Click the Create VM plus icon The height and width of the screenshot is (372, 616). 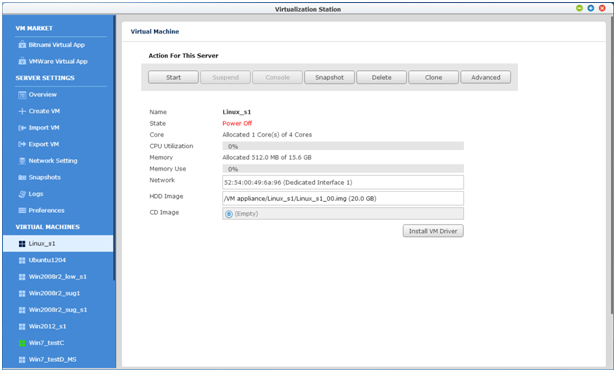click(x=22, y=111)
